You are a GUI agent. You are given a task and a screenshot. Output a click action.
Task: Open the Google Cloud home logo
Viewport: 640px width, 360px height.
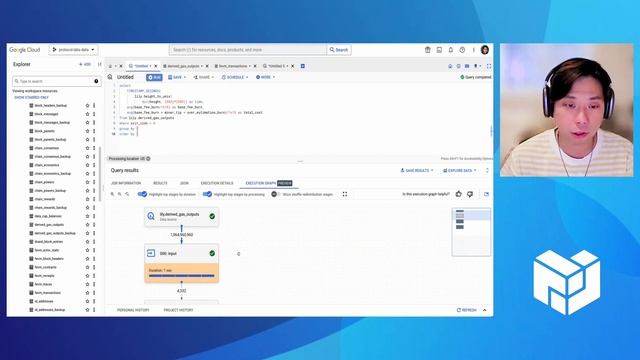point(24,50)
